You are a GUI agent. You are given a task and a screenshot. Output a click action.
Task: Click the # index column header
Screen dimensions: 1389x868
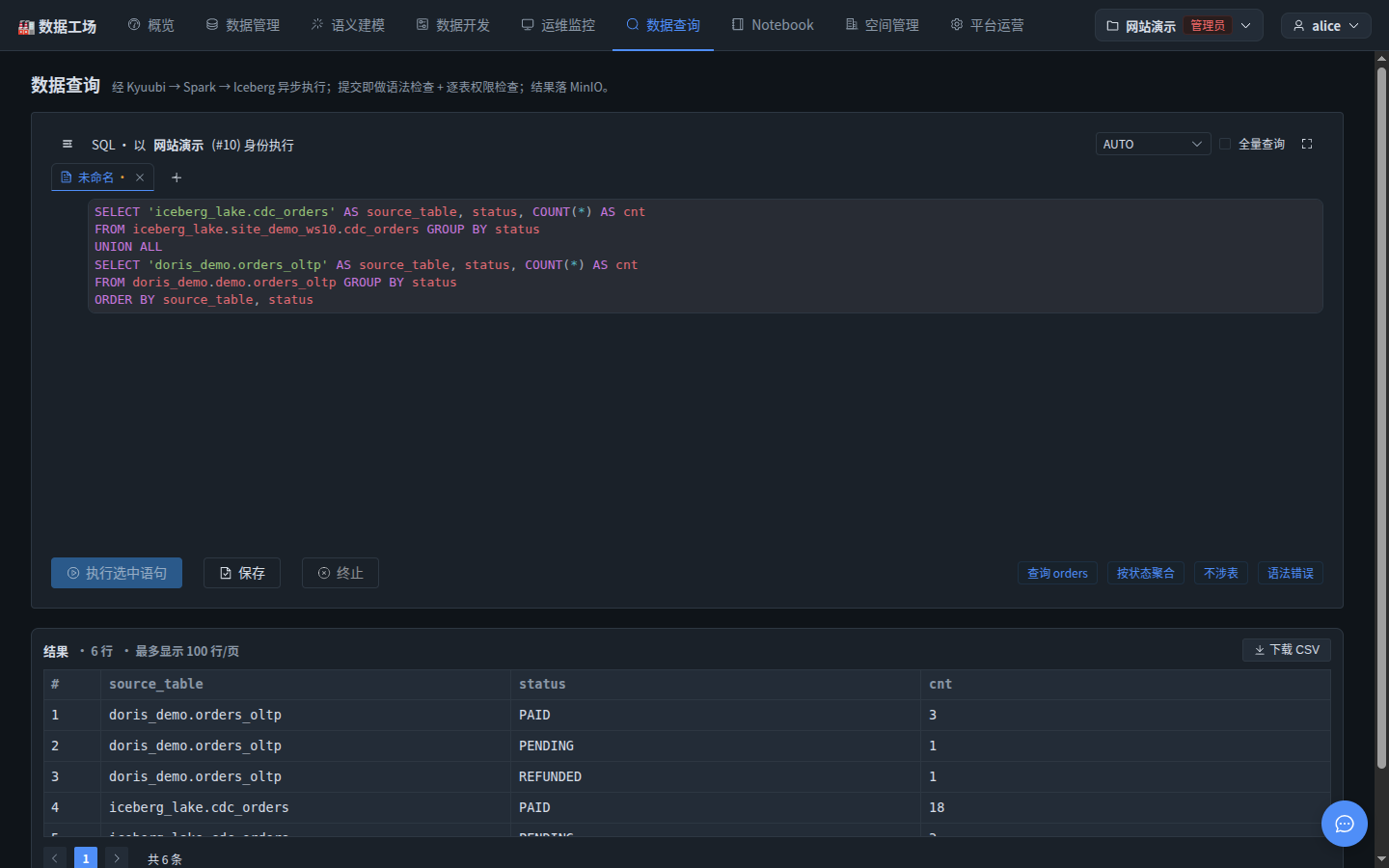(x=72, y=684)
